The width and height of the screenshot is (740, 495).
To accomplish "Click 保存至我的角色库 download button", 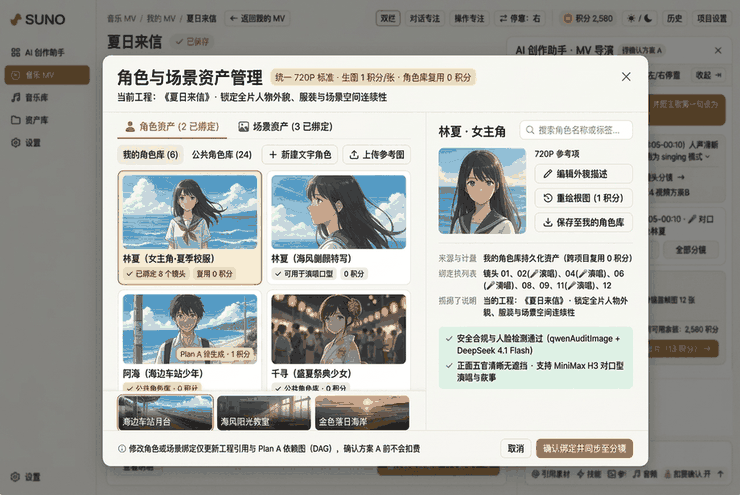I will (583, 222).
